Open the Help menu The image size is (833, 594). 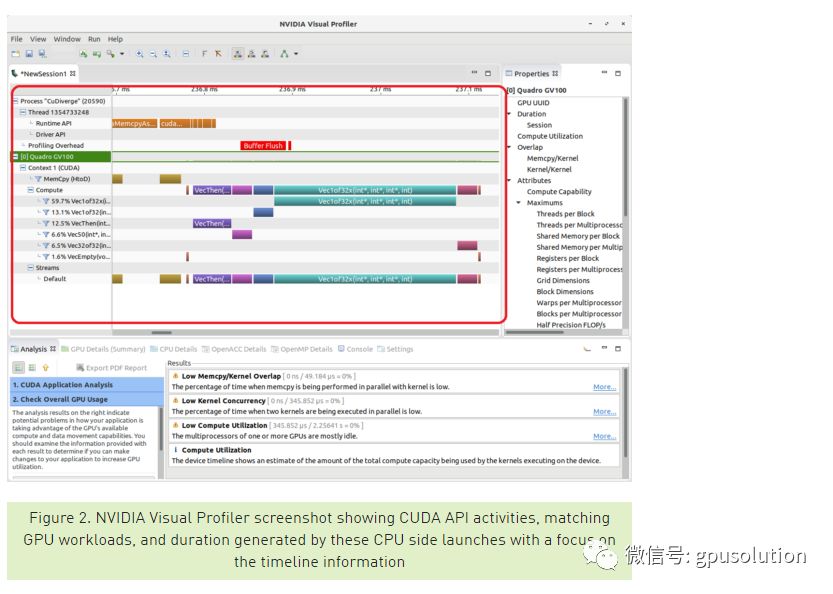point(115,39)
